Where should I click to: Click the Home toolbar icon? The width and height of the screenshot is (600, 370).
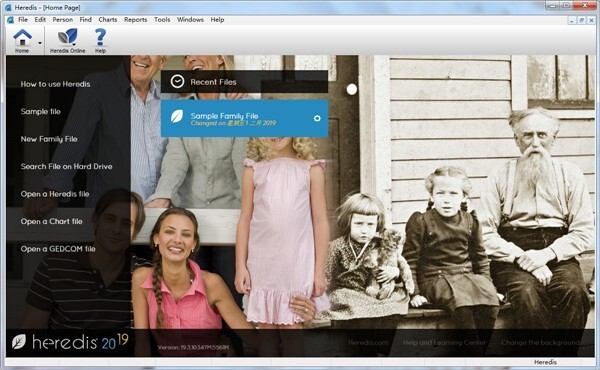22,40
